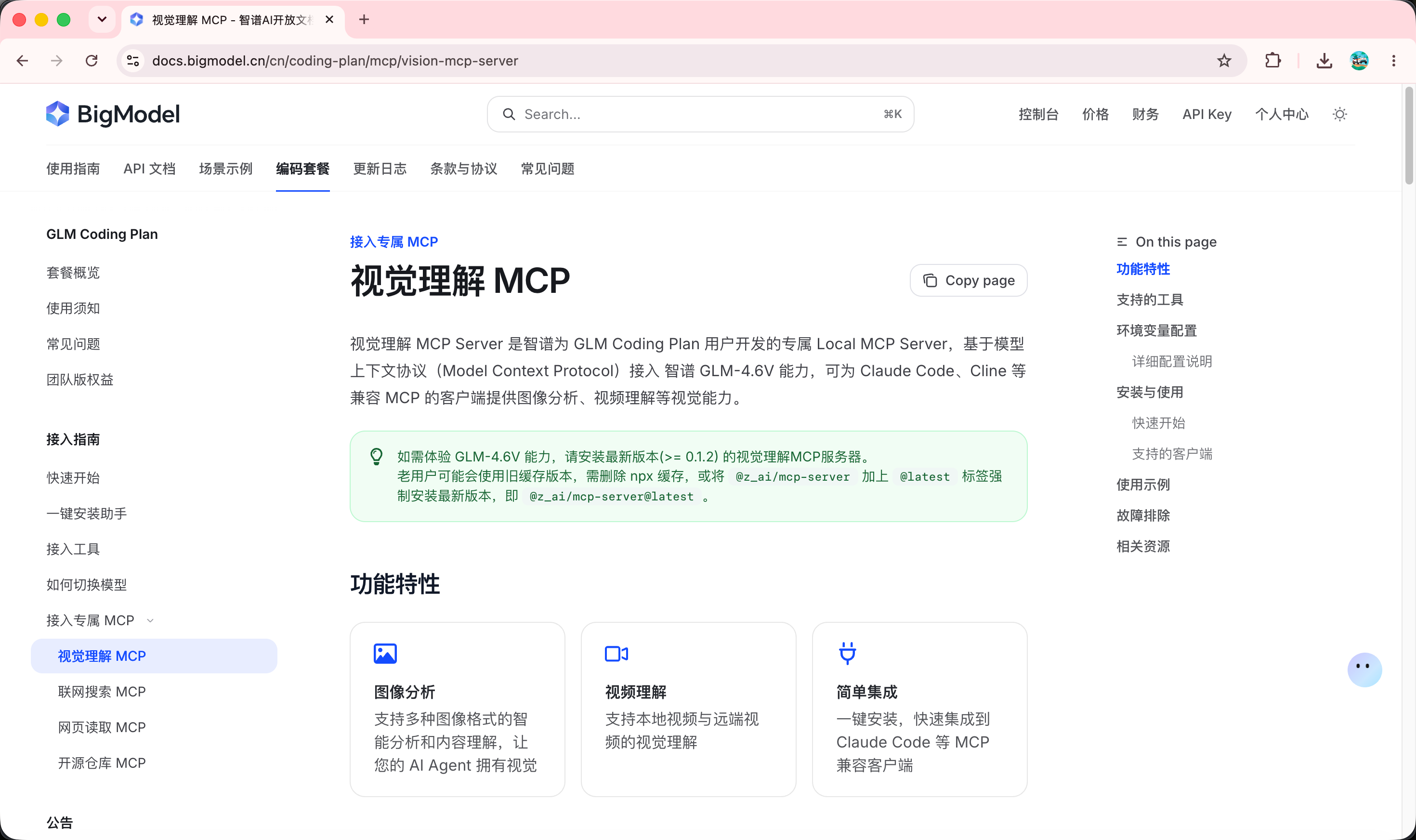Open 开源仓库 MCP in the sidebar
Screen dimensions: 1416x840
pyautogui.click(x=102, y=763)
